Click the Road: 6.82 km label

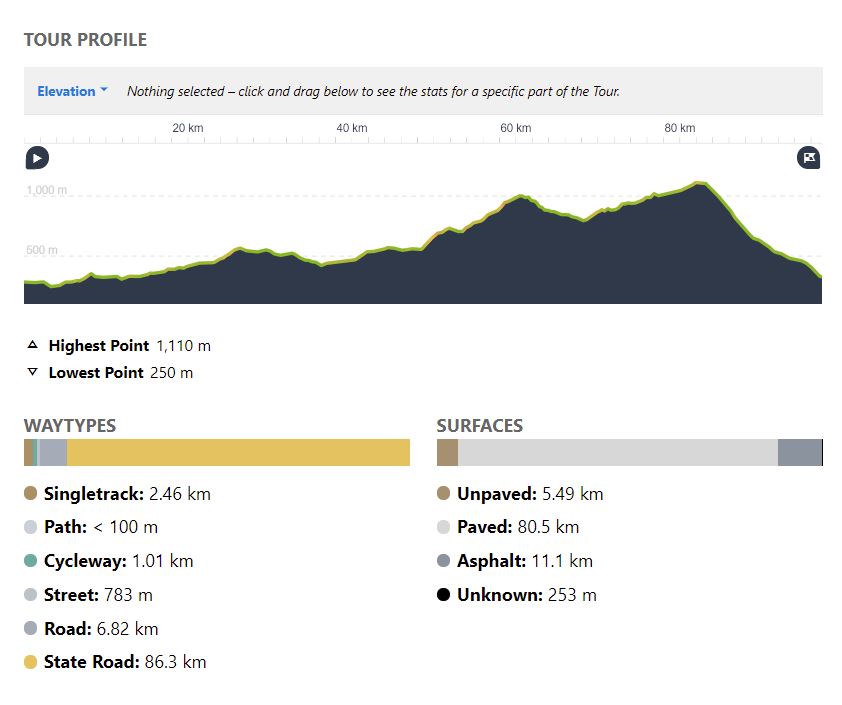[x=101, y=629]
